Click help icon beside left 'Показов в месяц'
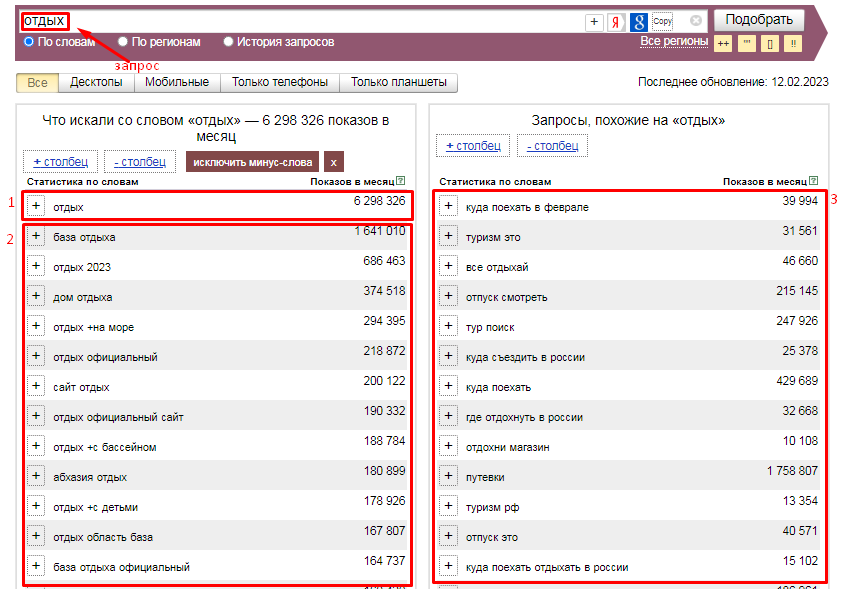Screen dimensions: 844x589 tap(400, 182)
